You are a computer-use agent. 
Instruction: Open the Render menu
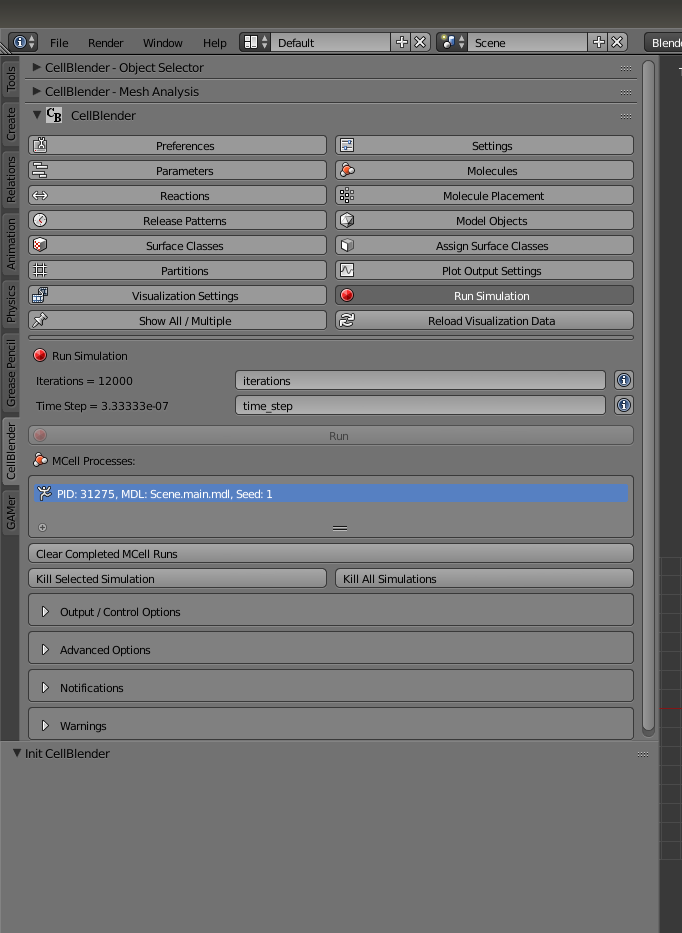coord(105,43)
